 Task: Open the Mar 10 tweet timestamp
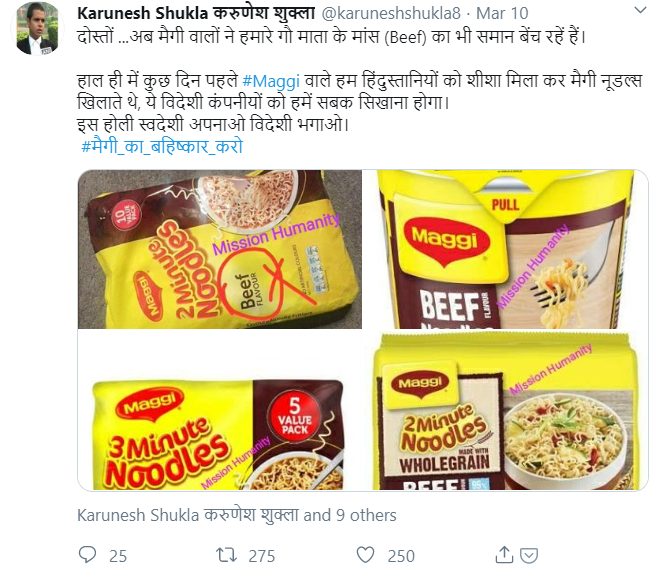[x=502, y=13]
